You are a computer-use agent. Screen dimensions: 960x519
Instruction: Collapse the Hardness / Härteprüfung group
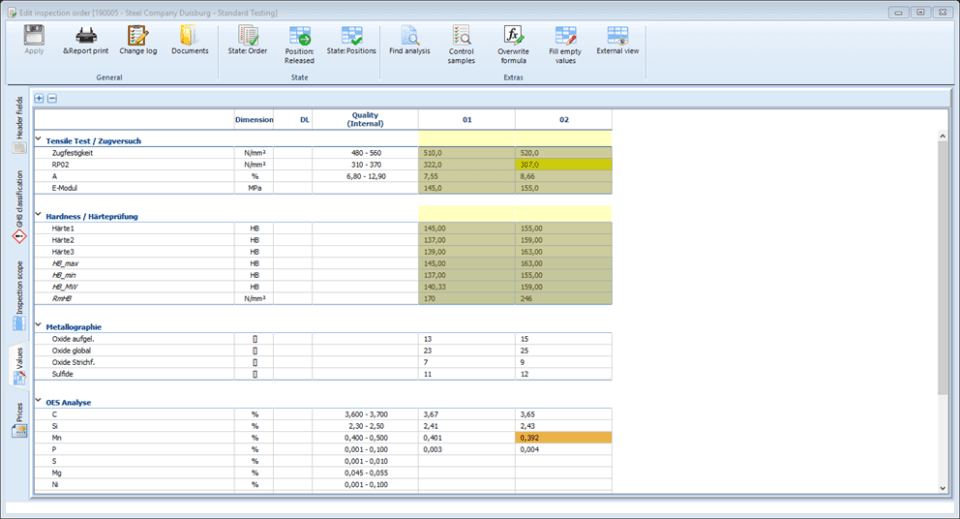(x=39, y=215)
